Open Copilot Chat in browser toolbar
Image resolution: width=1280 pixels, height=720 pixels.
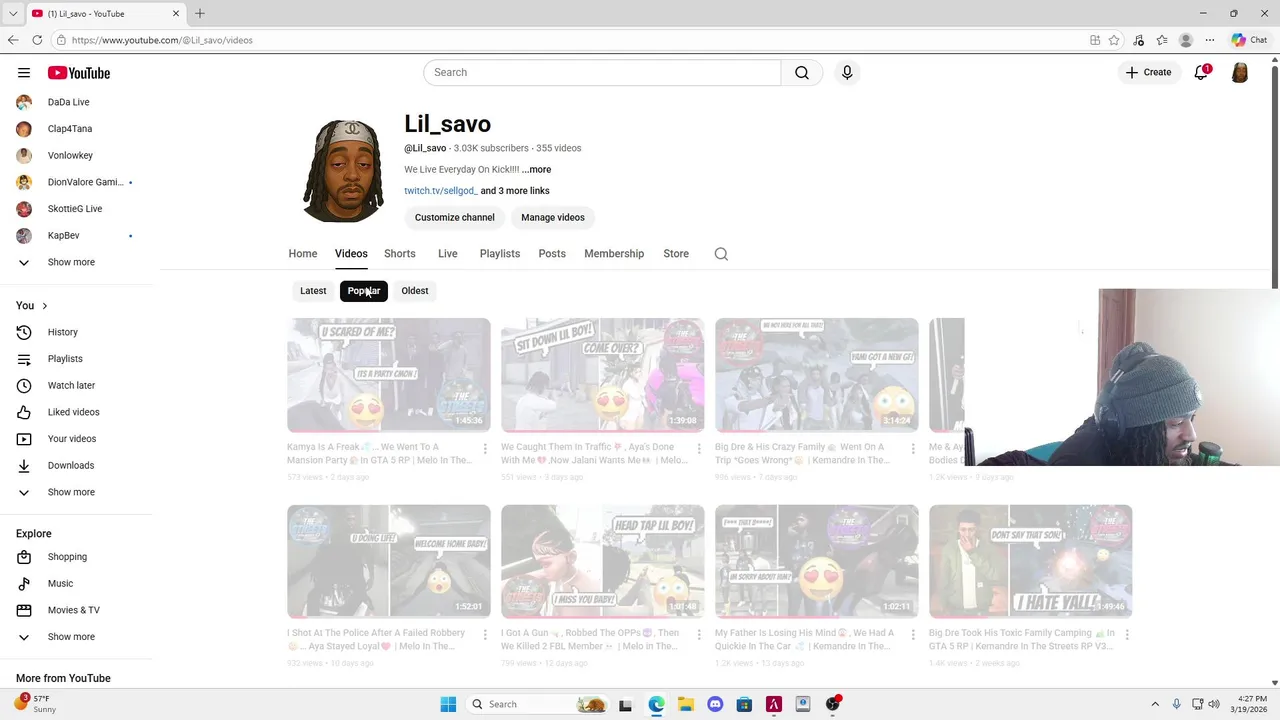(1250, 40)
